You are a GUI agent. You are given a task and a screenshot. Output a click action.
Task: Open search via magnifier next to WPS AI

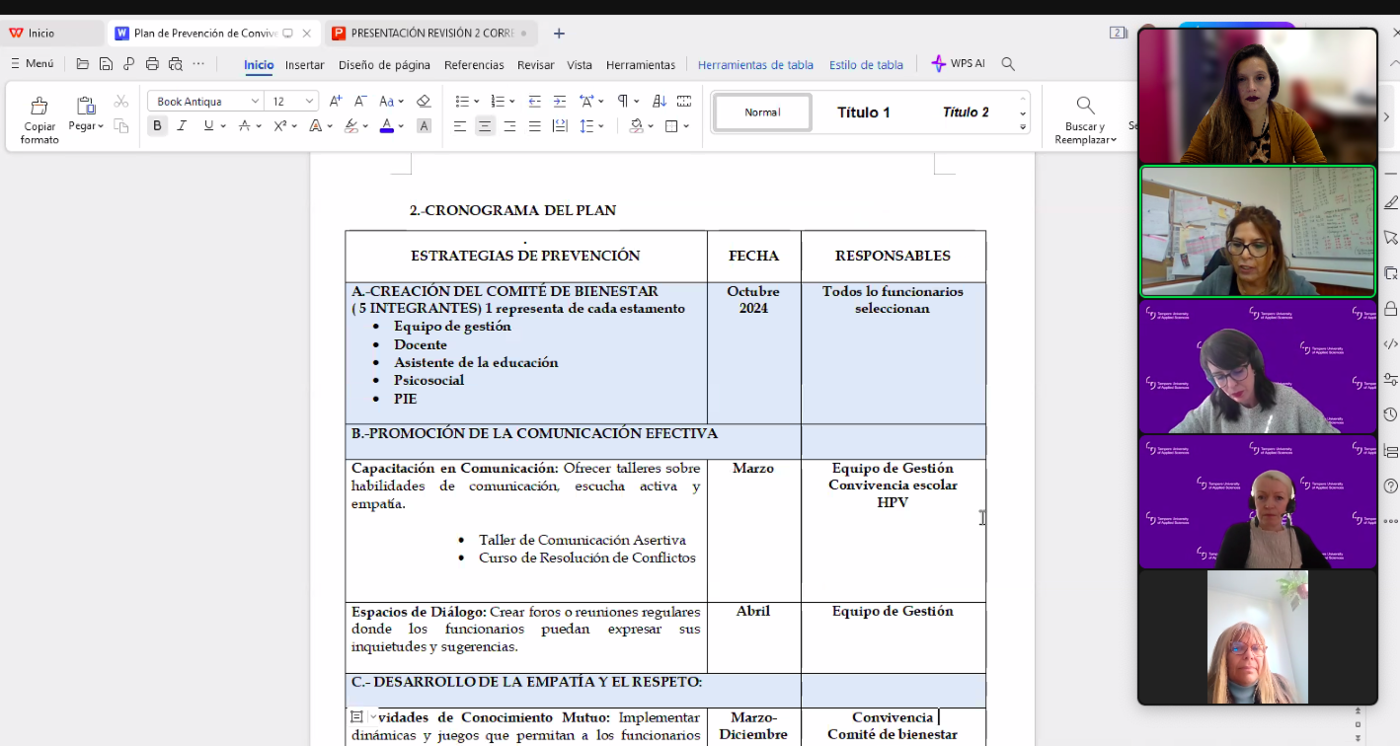point(1008,64)
